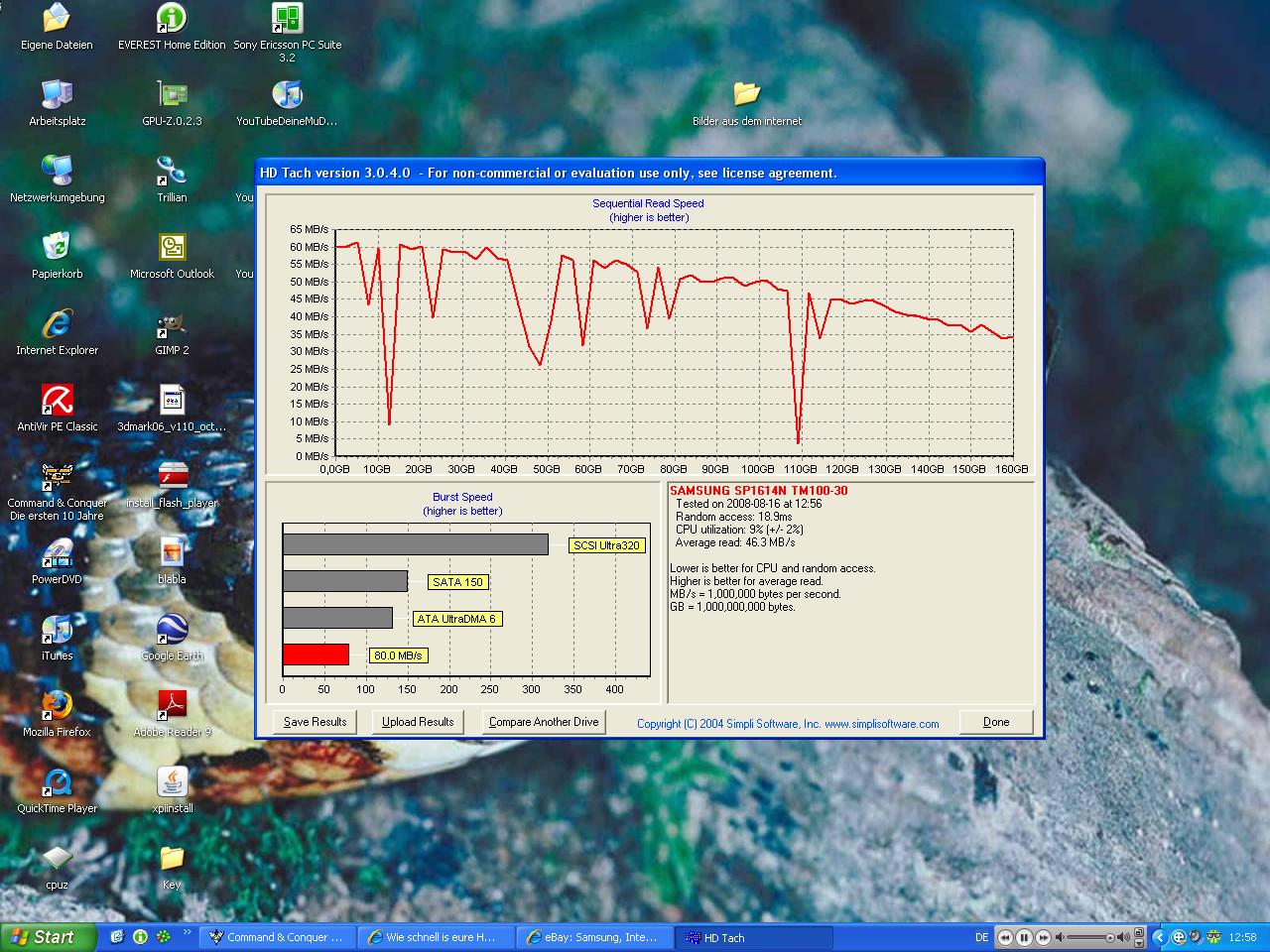Select the AntiVir PE Classic icon
Viewport: 1270px width, 952px height.
tap(58, 401)
